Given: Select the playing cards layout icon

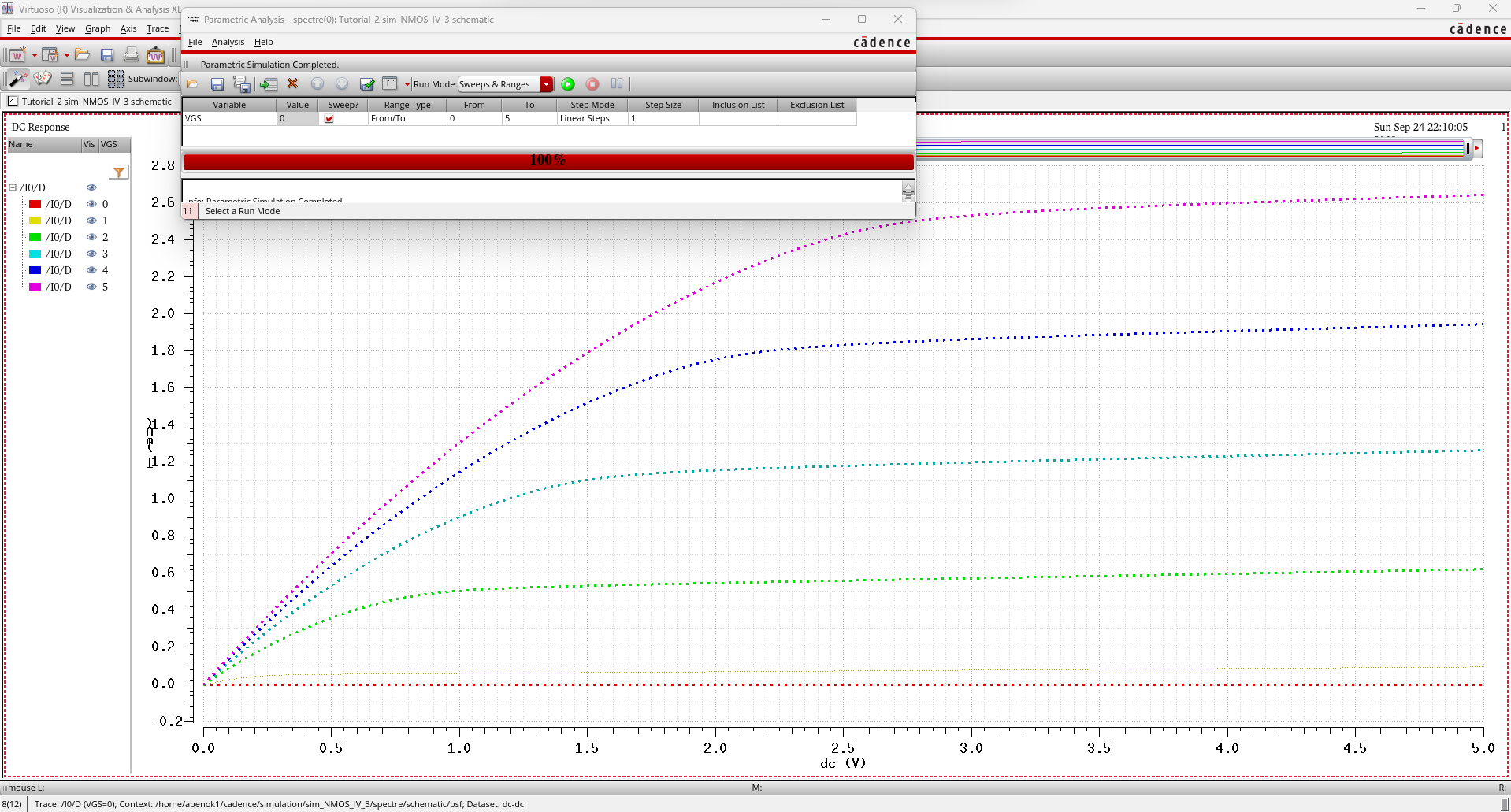Looking at the screenshot, I should pyautogui.click(x=43, y=79).
